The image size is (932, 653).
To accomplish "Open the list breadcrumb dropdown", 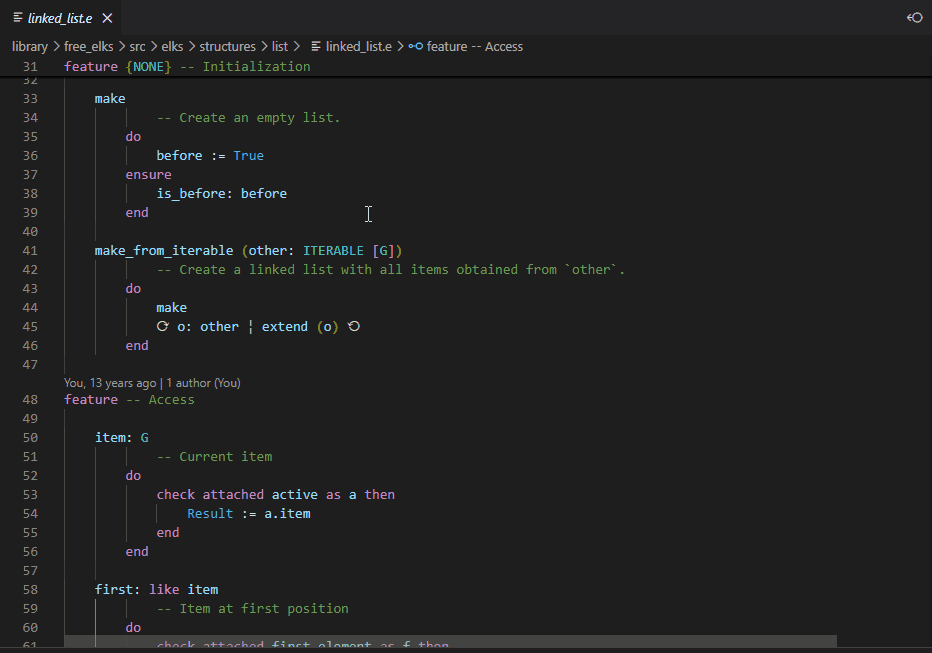I will 281,46.
